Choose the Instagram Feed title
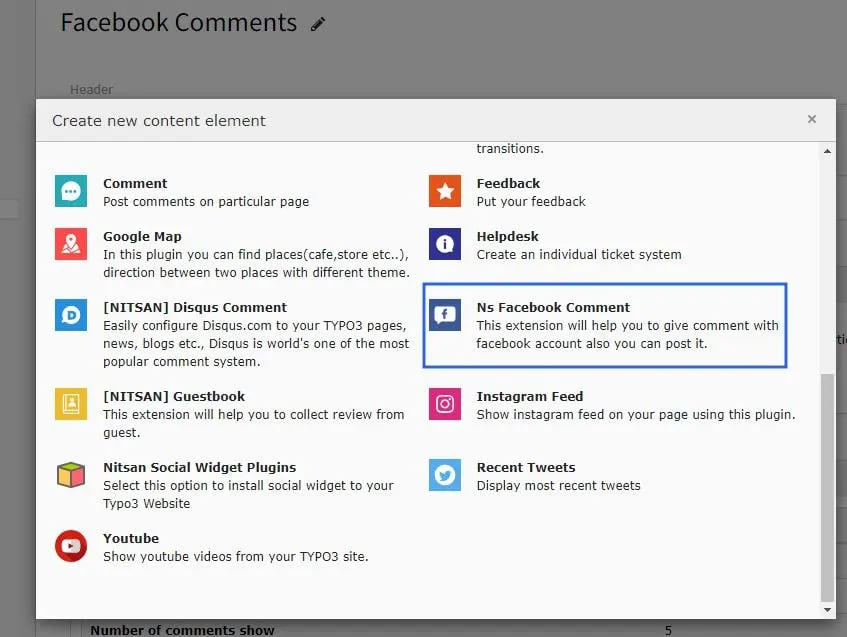This screenshot has width=847, height=637. [529, 397]
